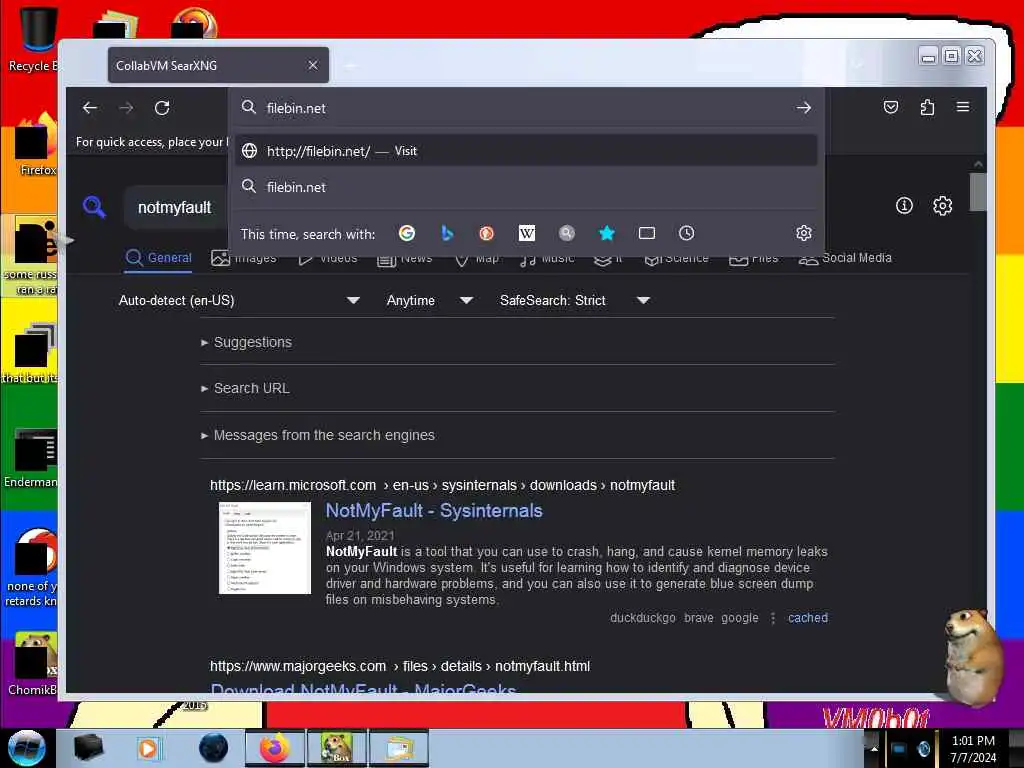
Task: Click the SearXNG magnifier logo
Action: tap(95, 207)
